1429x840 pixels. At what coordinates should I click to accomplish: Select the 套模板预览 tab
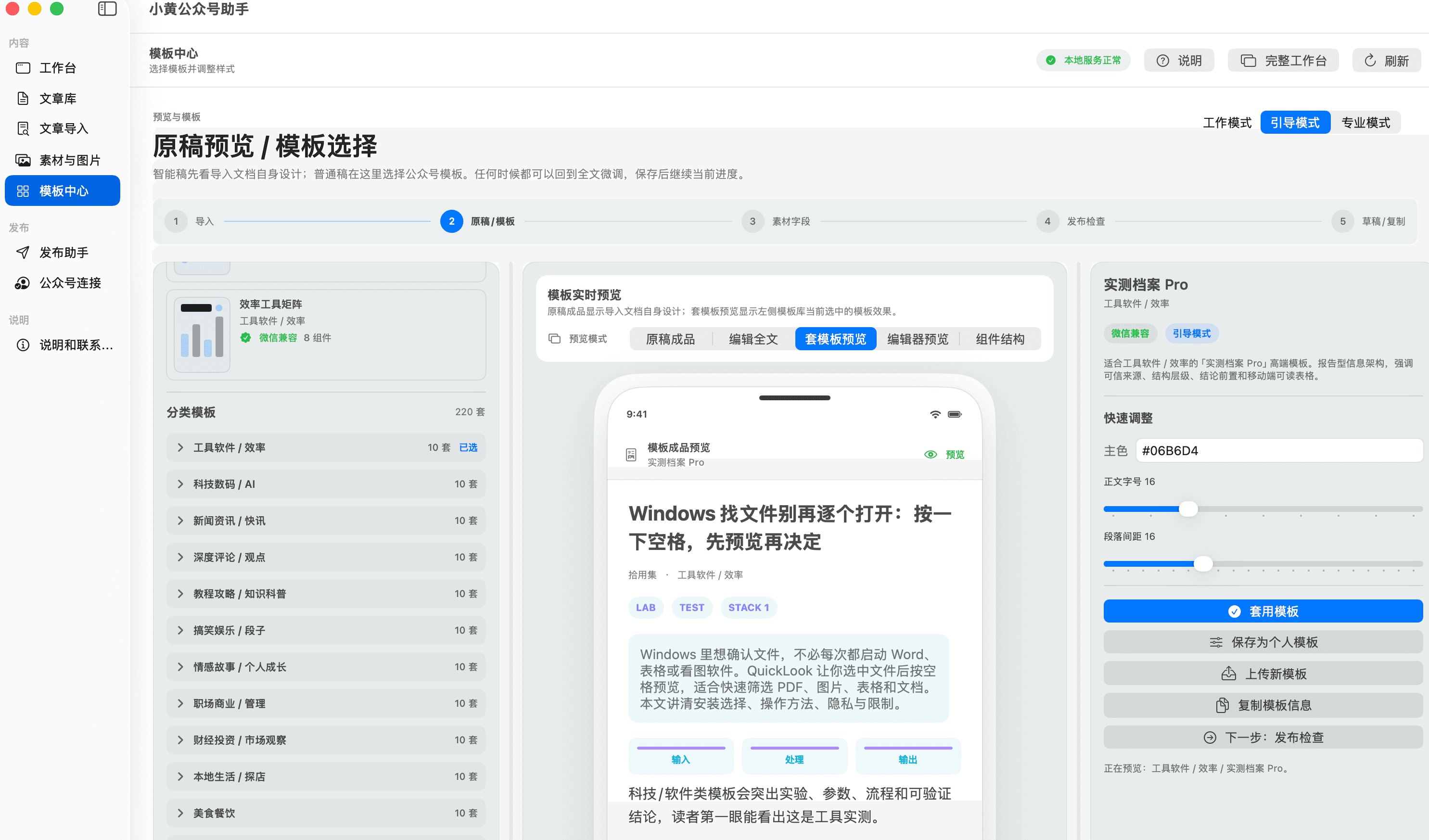[x=835, y=339]
